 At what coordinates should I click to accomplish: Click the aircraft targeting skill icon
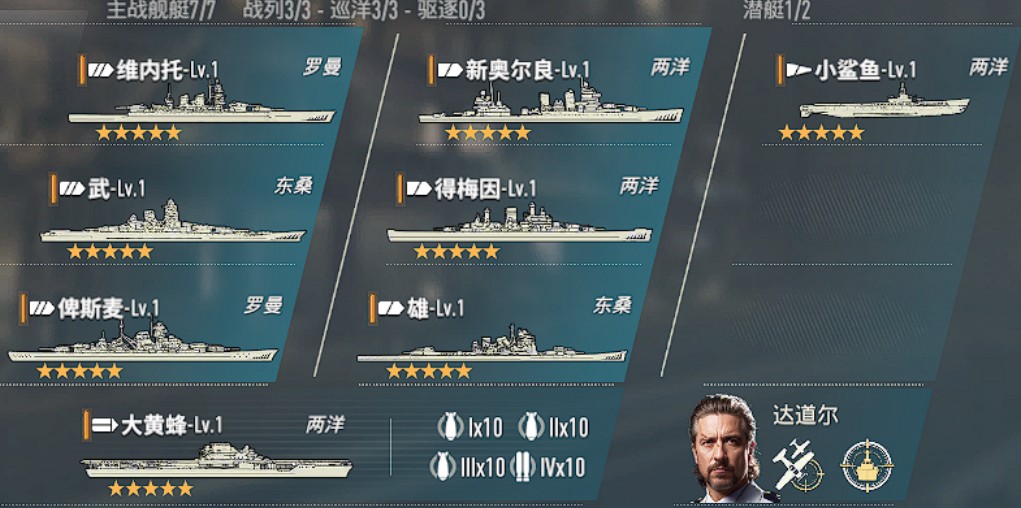798,465
